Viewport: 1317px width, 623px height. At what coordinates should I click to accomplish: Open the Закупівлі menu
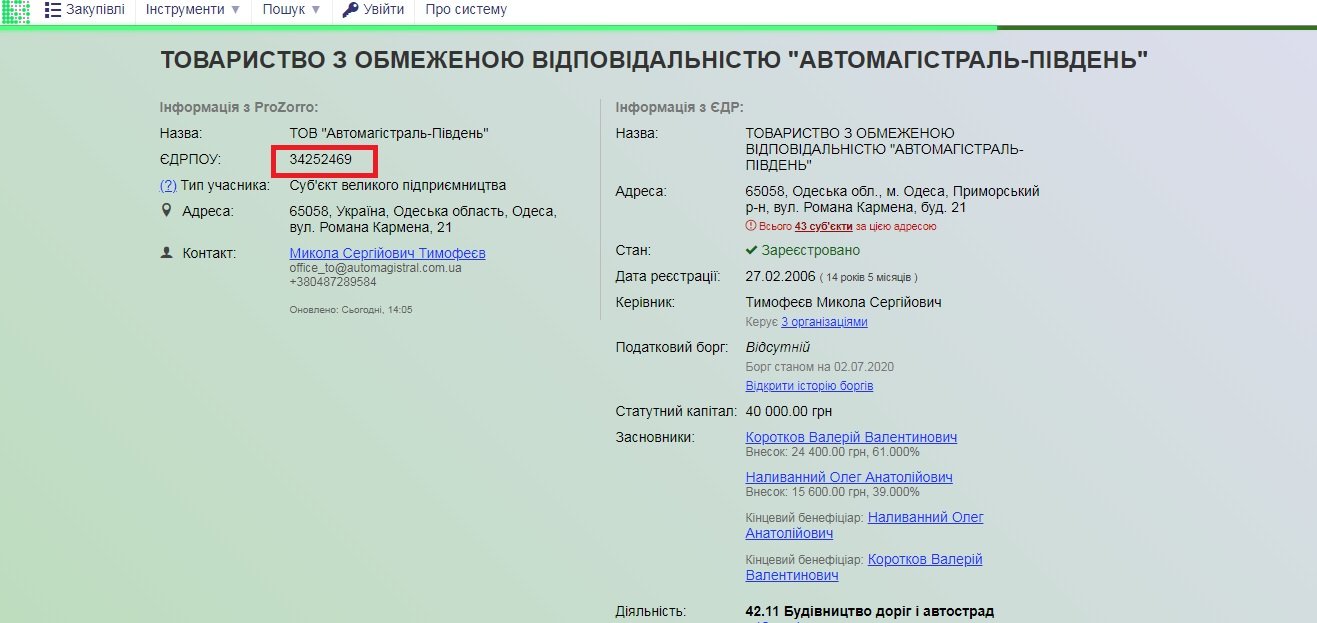tap(95, 10)
